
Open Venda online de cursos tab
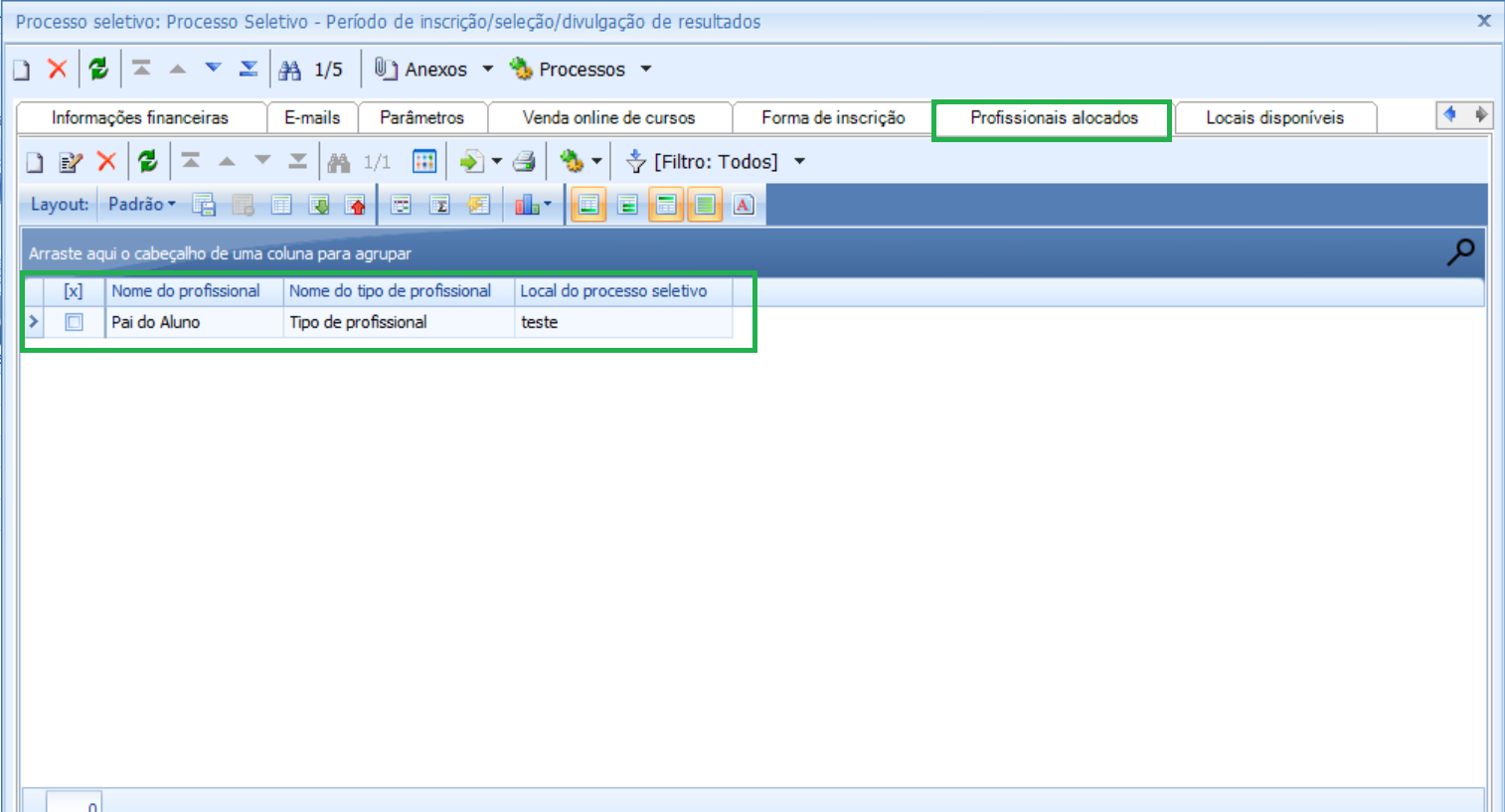pyautogui.click(x=609, y=117)
